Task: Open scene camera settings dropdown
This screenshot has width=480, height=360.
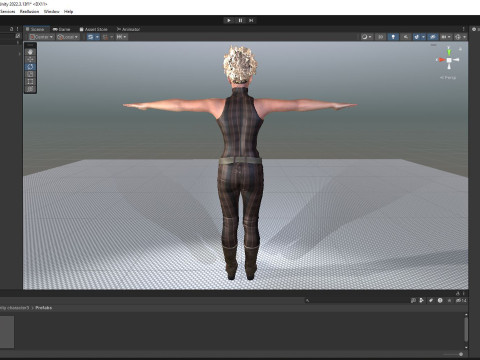Action: click(446, 37)
